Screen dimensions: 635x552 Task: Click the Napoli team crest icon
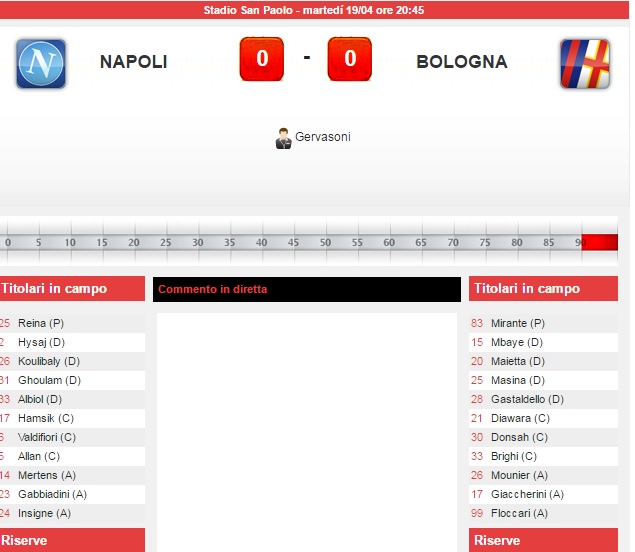point(41,63)
